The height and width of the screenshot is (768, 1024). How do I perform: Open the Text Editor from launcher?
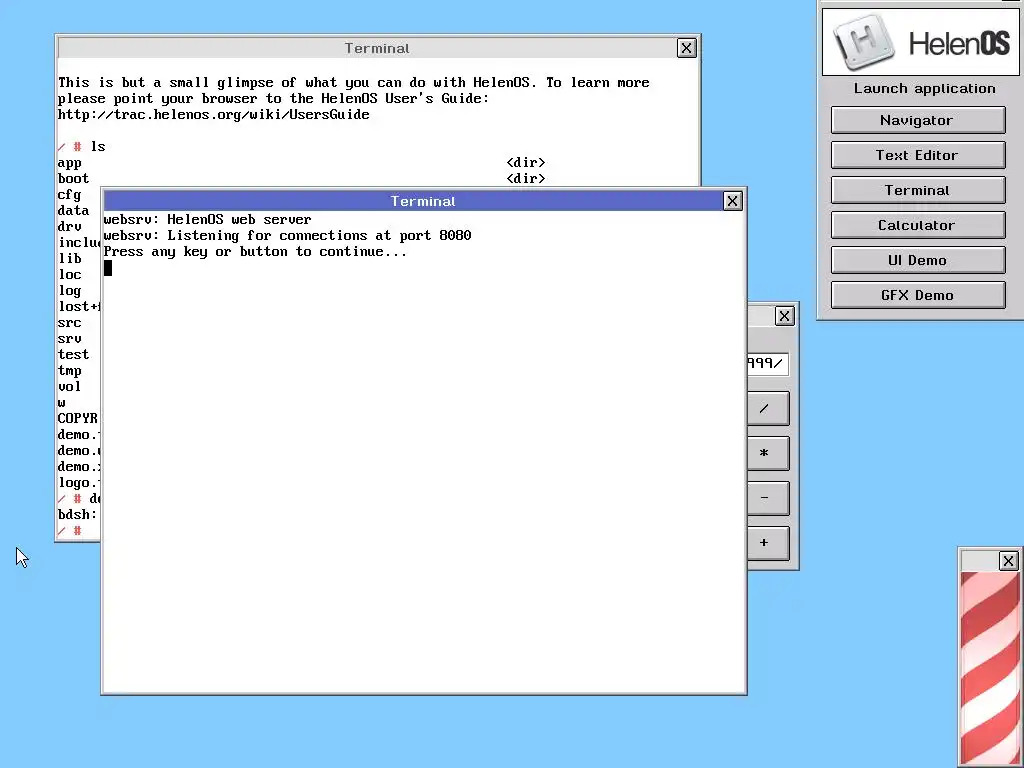(x=918, y=155)
